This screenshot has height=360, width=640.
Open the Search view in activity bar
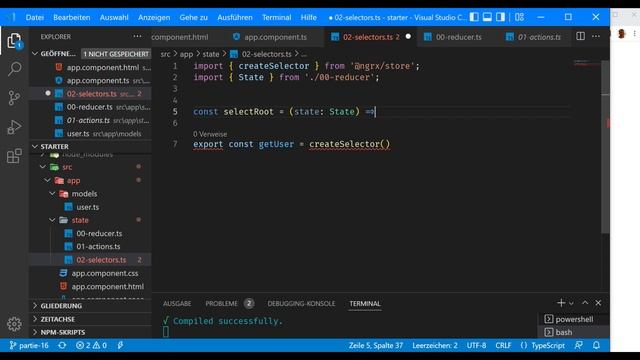pos(14,69)
